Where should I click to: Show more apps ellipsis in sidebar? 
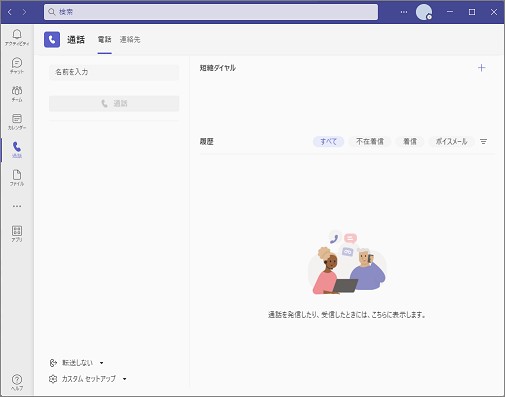[17, 206]
